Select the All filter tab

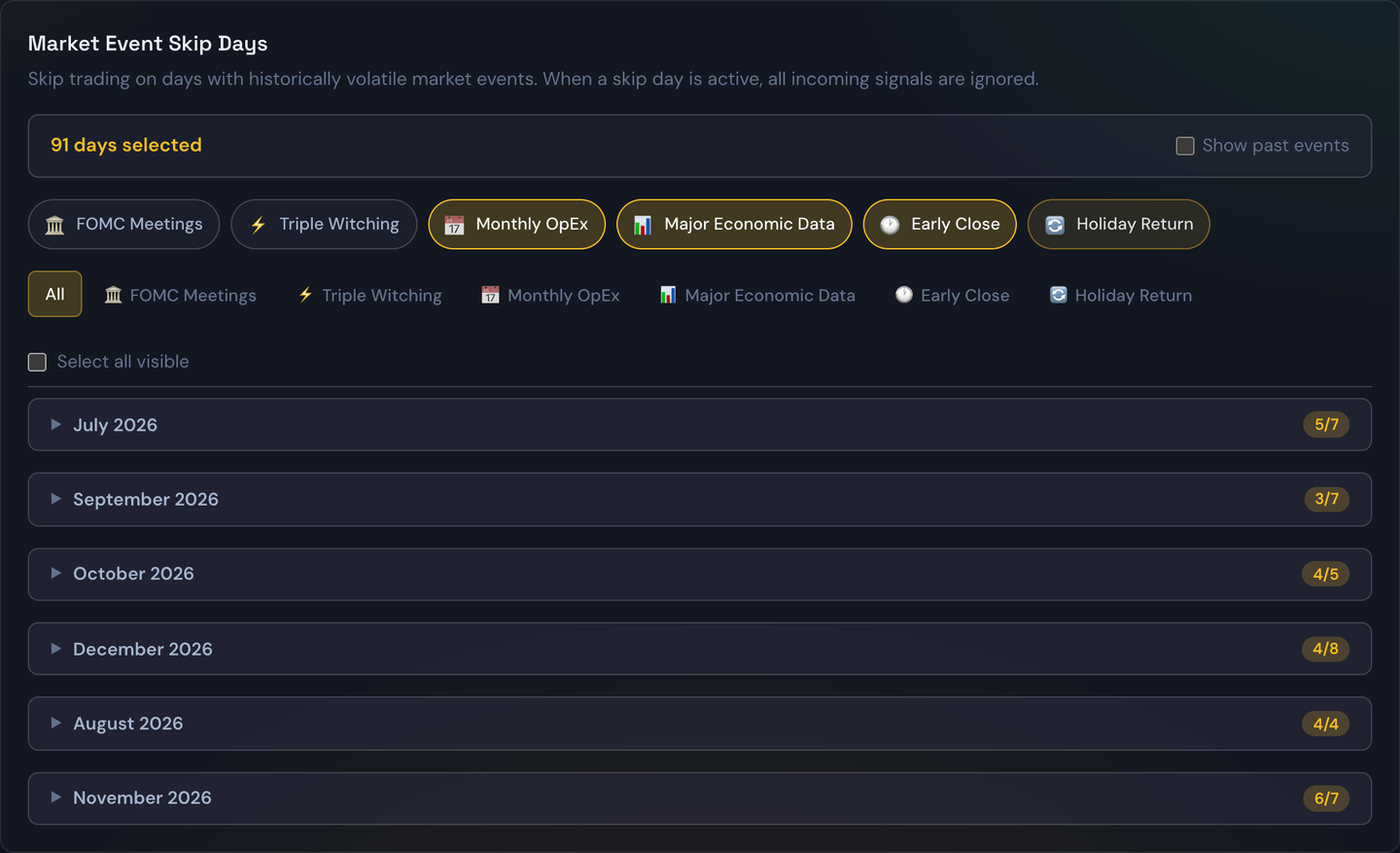point(54,294)
